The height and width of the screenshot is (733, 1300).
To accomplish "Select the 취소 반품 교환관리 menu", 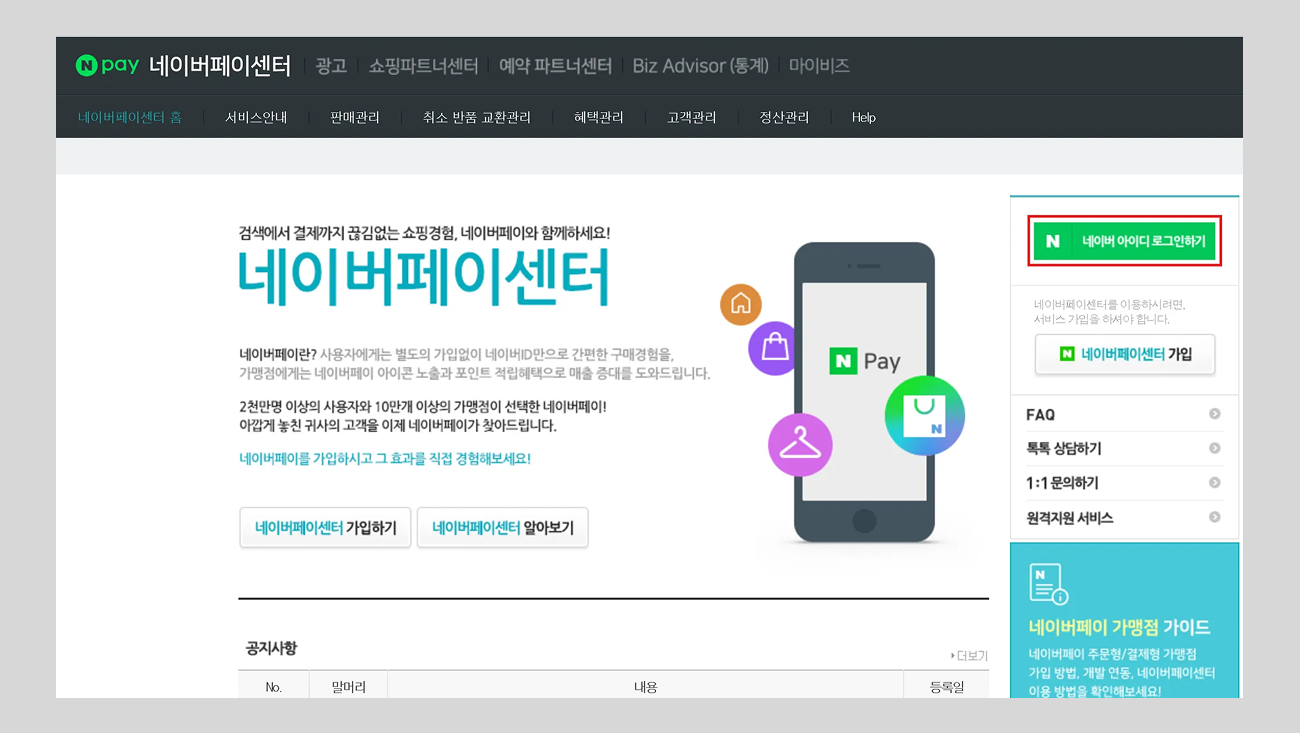I will point(477,117).
